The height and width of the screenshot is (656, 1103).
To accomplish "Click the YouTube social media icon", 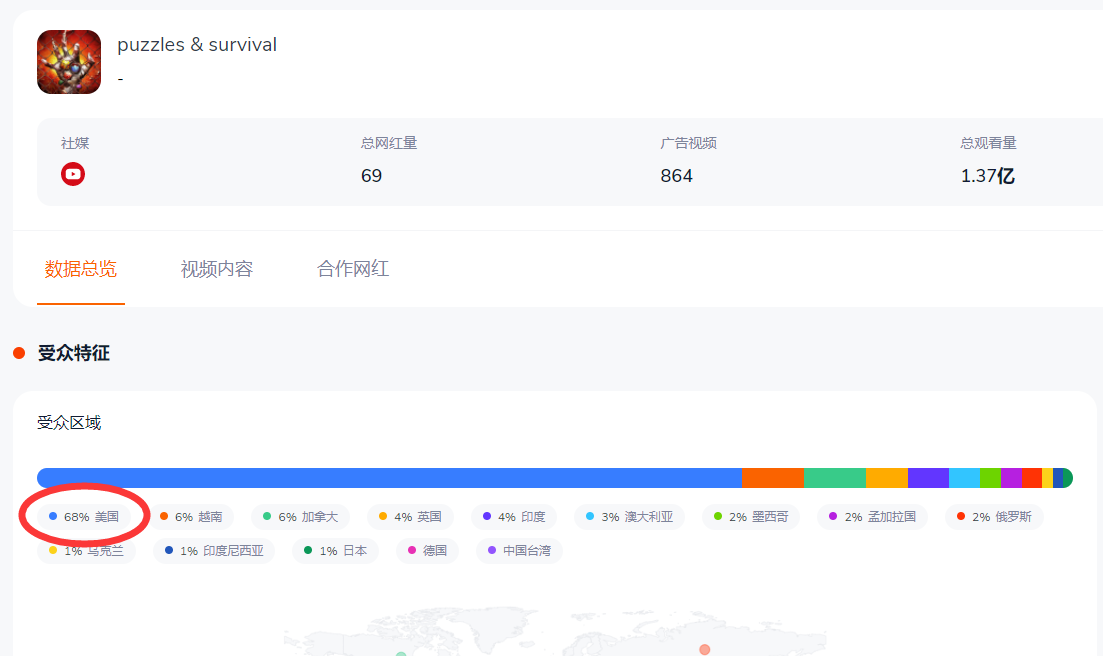I will click(73, 174).
